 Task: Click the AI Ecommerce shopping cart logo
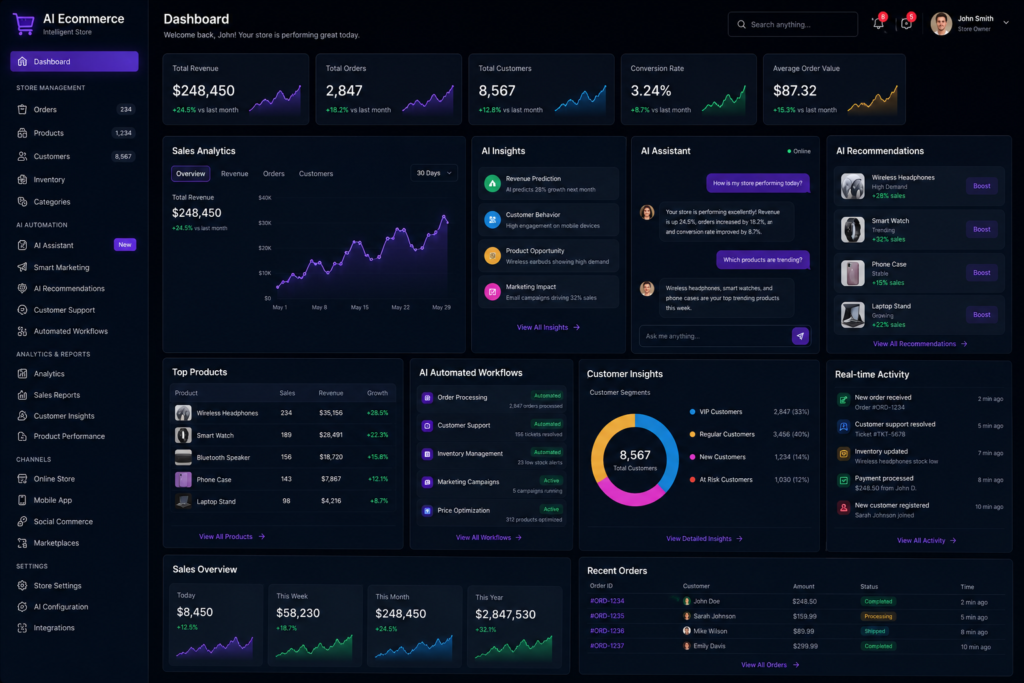point(24,24)
